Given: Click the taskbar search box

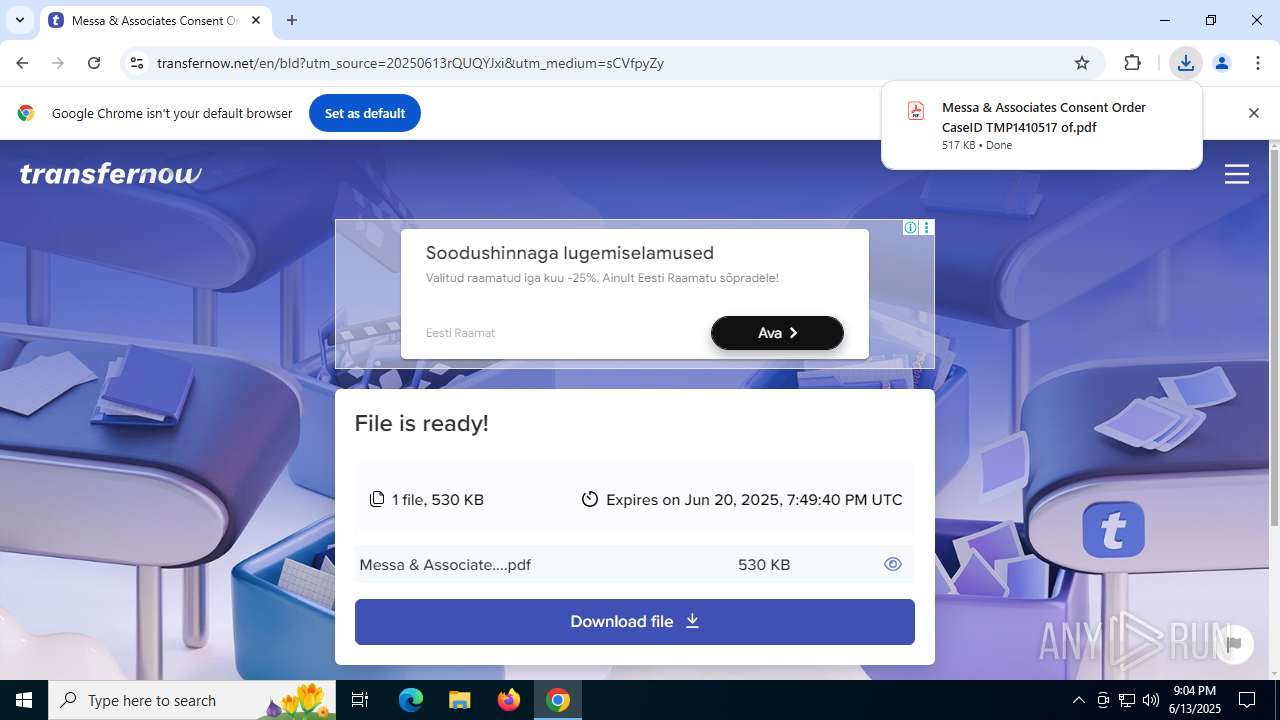Looking at the screenshot, I should [x=192, y=700].
